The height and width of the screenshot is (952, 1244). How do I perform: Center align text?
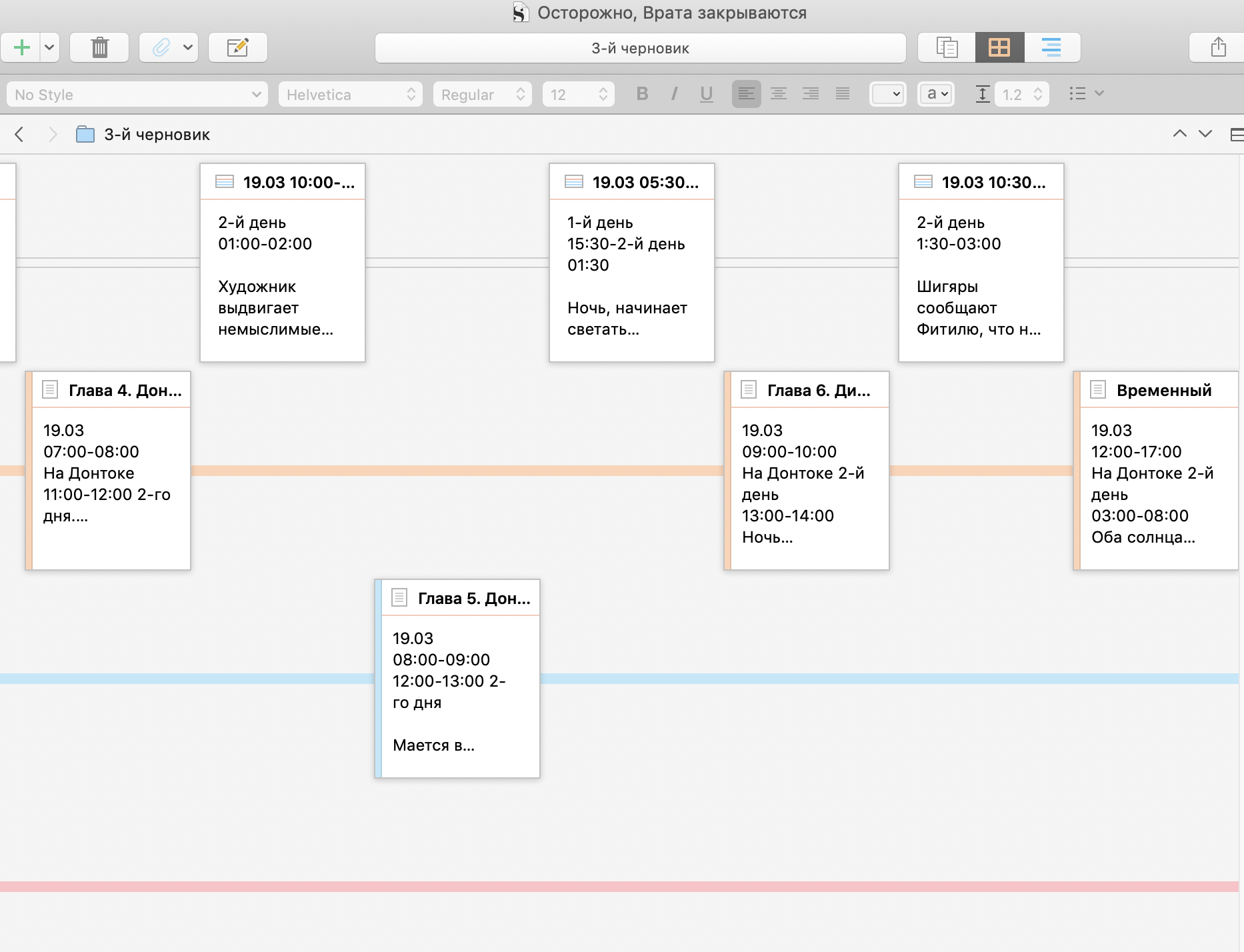[x=779, y=94]
